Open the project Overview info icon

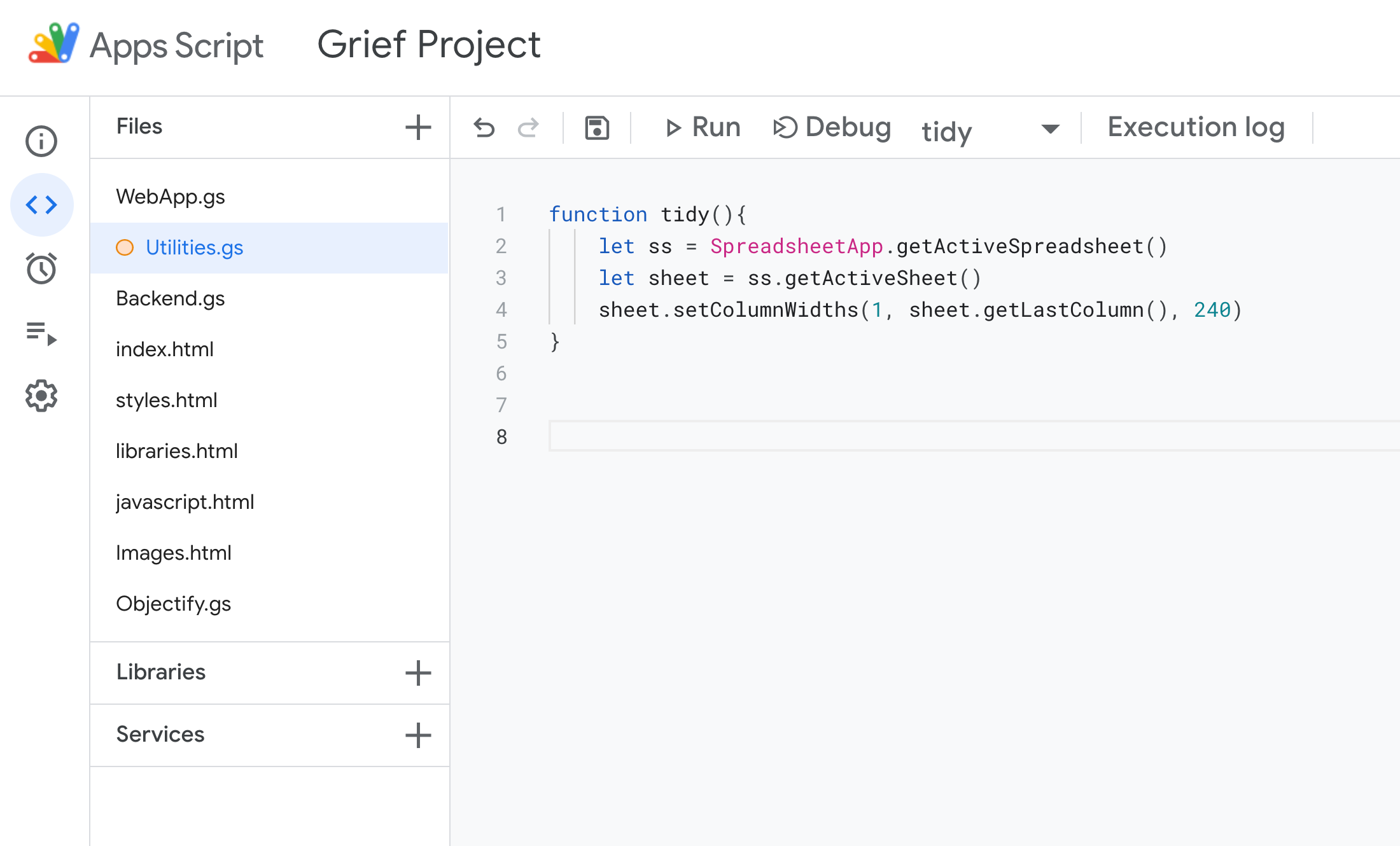coord(41,141)
